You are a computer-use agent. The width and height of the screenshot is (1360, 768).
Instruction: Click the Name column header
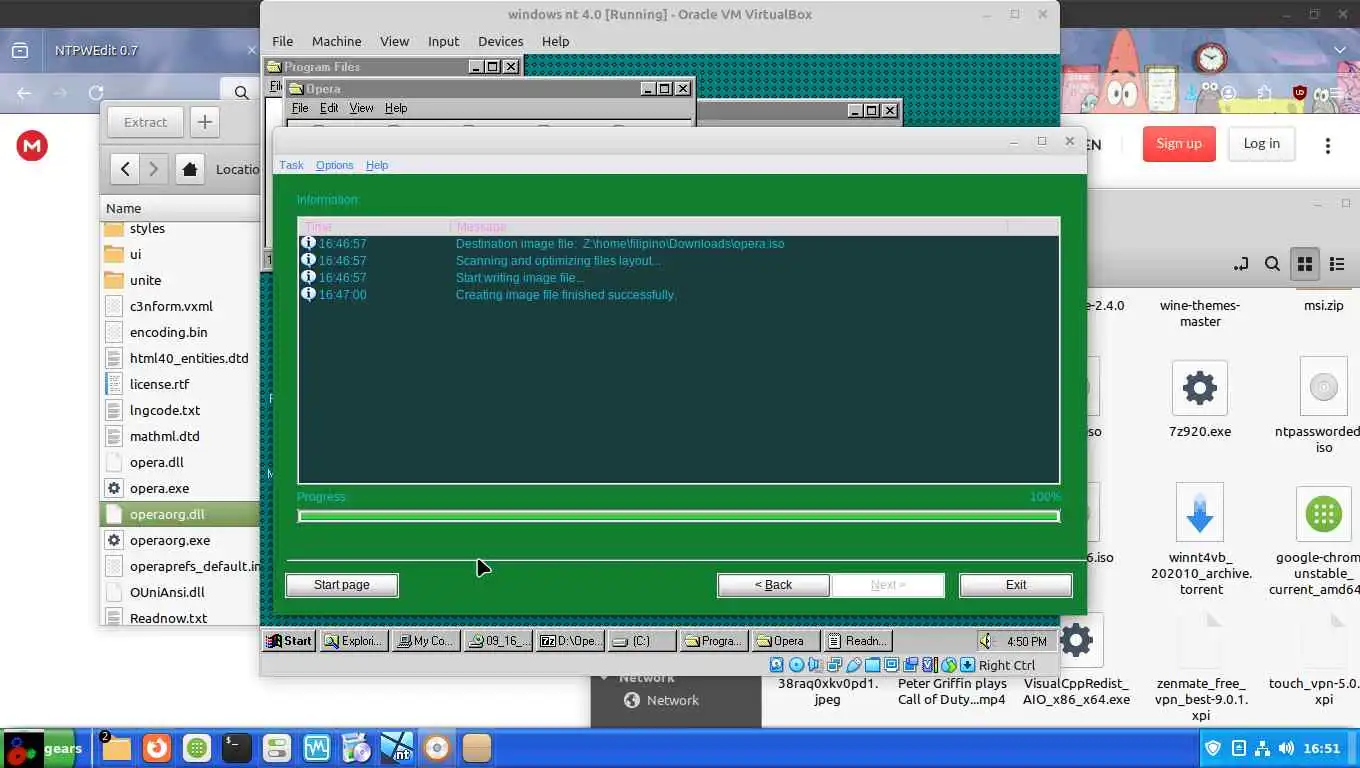click(x=180, y=208)
